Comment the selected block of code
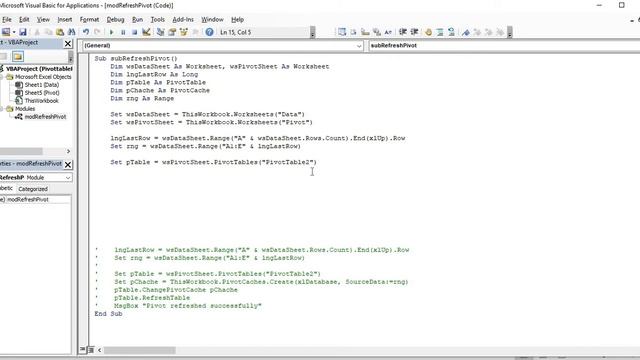This screenshot has width=640, height=360. pyautogui.click(x=440, y=32)
